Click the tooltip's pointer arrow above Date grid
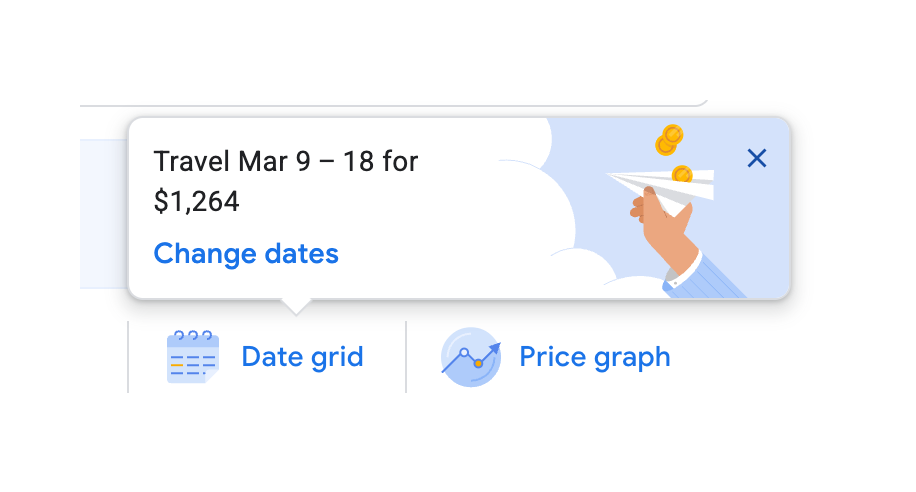 point(296,305)
